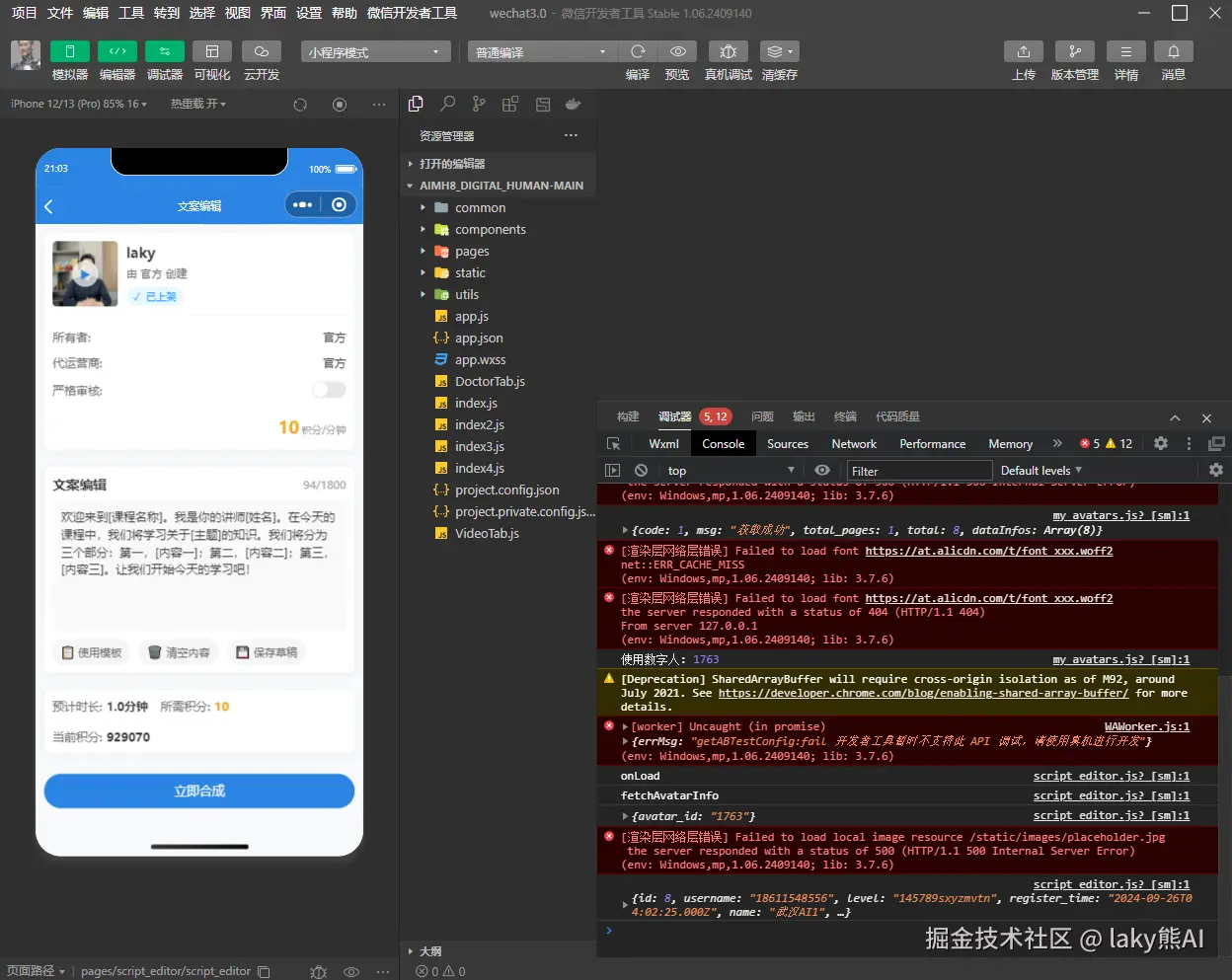The image size is (1232, 980).
Task: Click the compile refresh icon
Action: pos(638,51)
